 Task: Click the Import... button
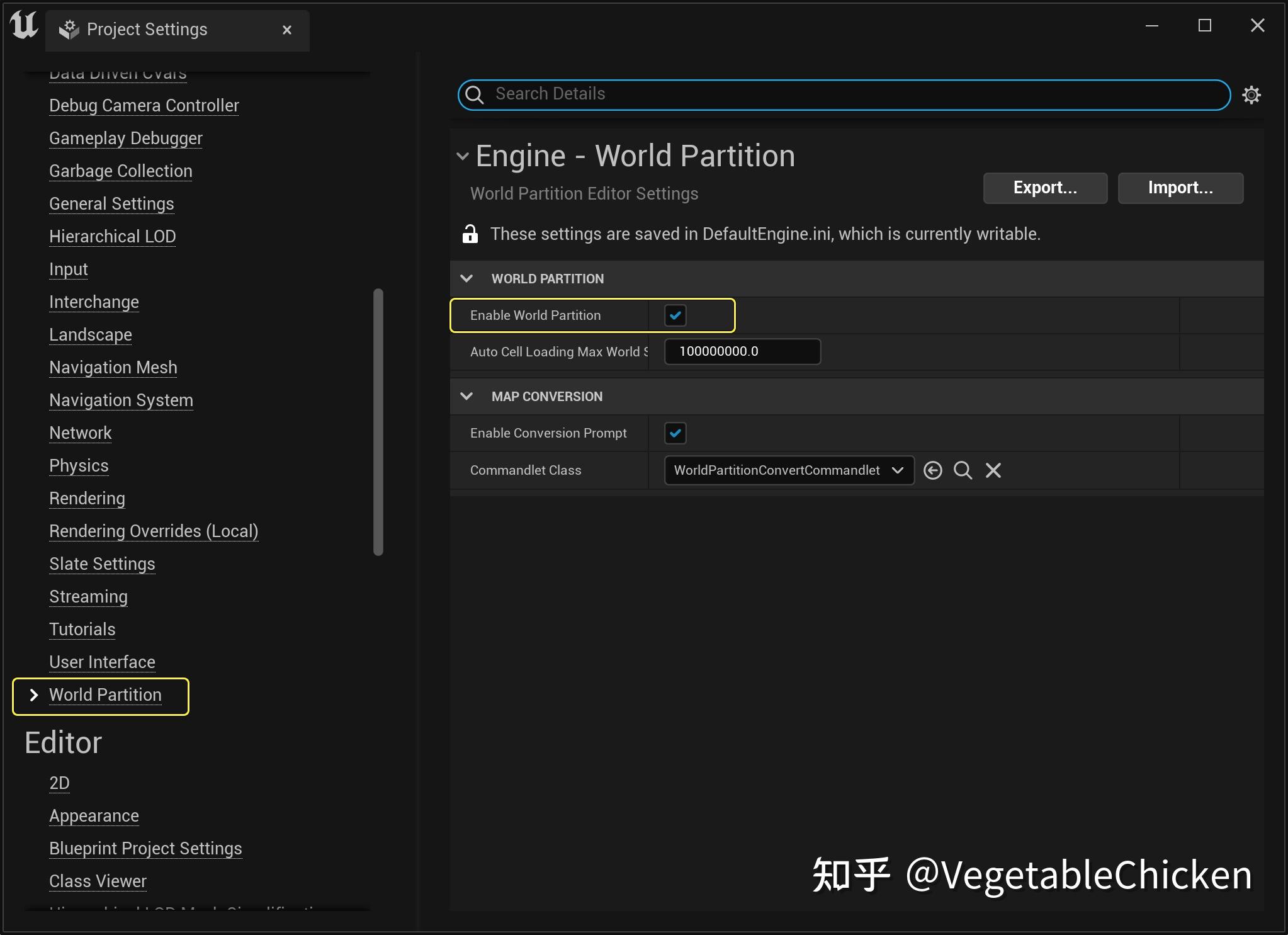pyautogui.click(x=1180, y=188)
